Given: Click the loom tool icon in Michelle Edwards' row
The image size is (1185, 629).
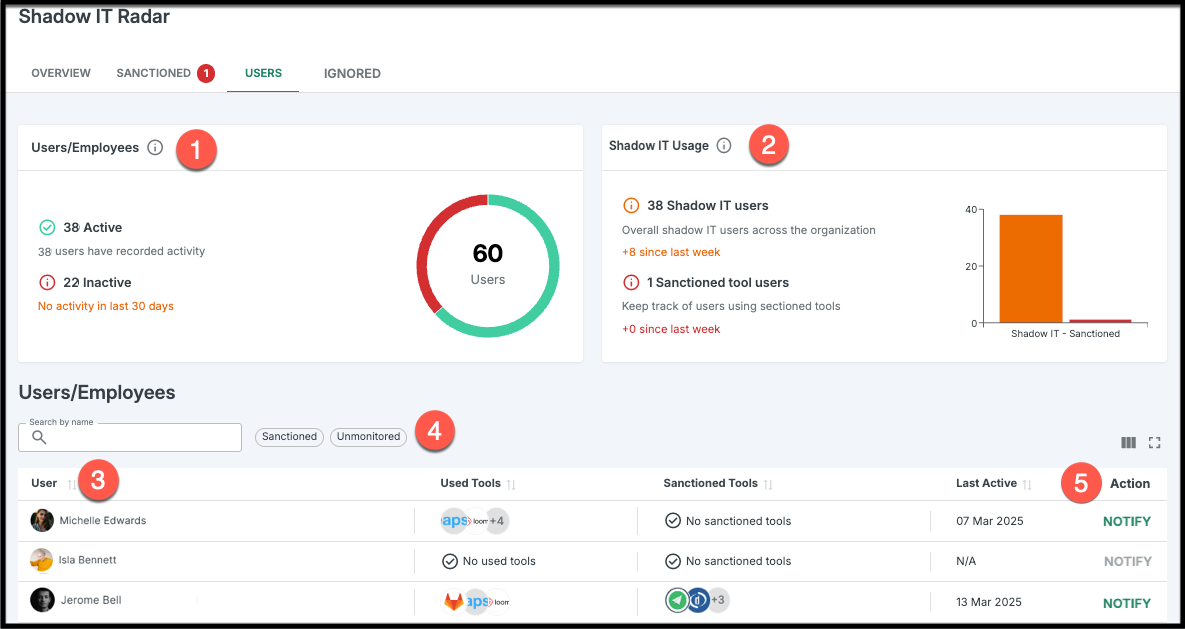Looking at the screenshot, I should coord(478,521).
